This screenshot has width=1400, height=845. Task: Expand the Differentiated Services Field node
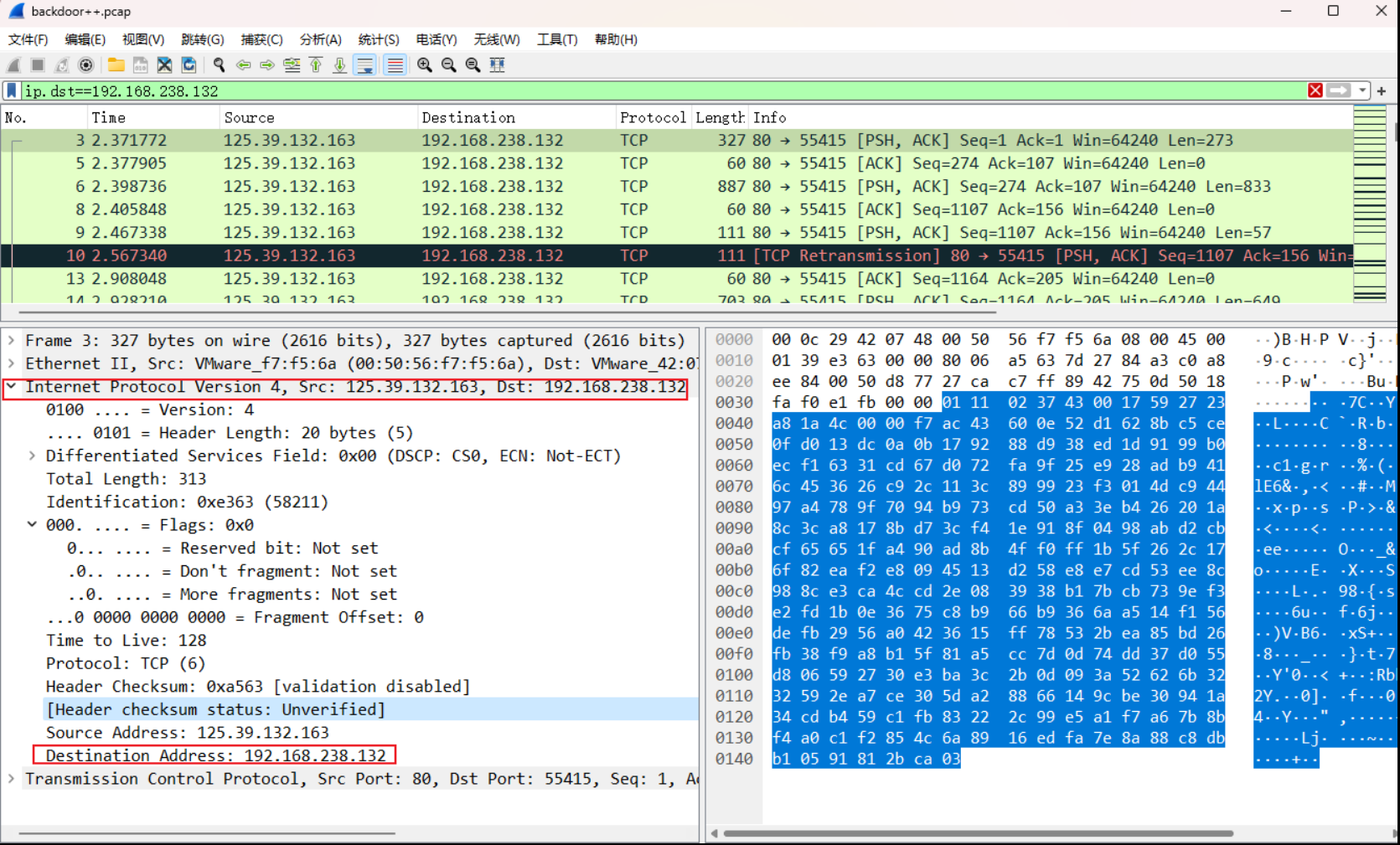click(x=32, y=456)
